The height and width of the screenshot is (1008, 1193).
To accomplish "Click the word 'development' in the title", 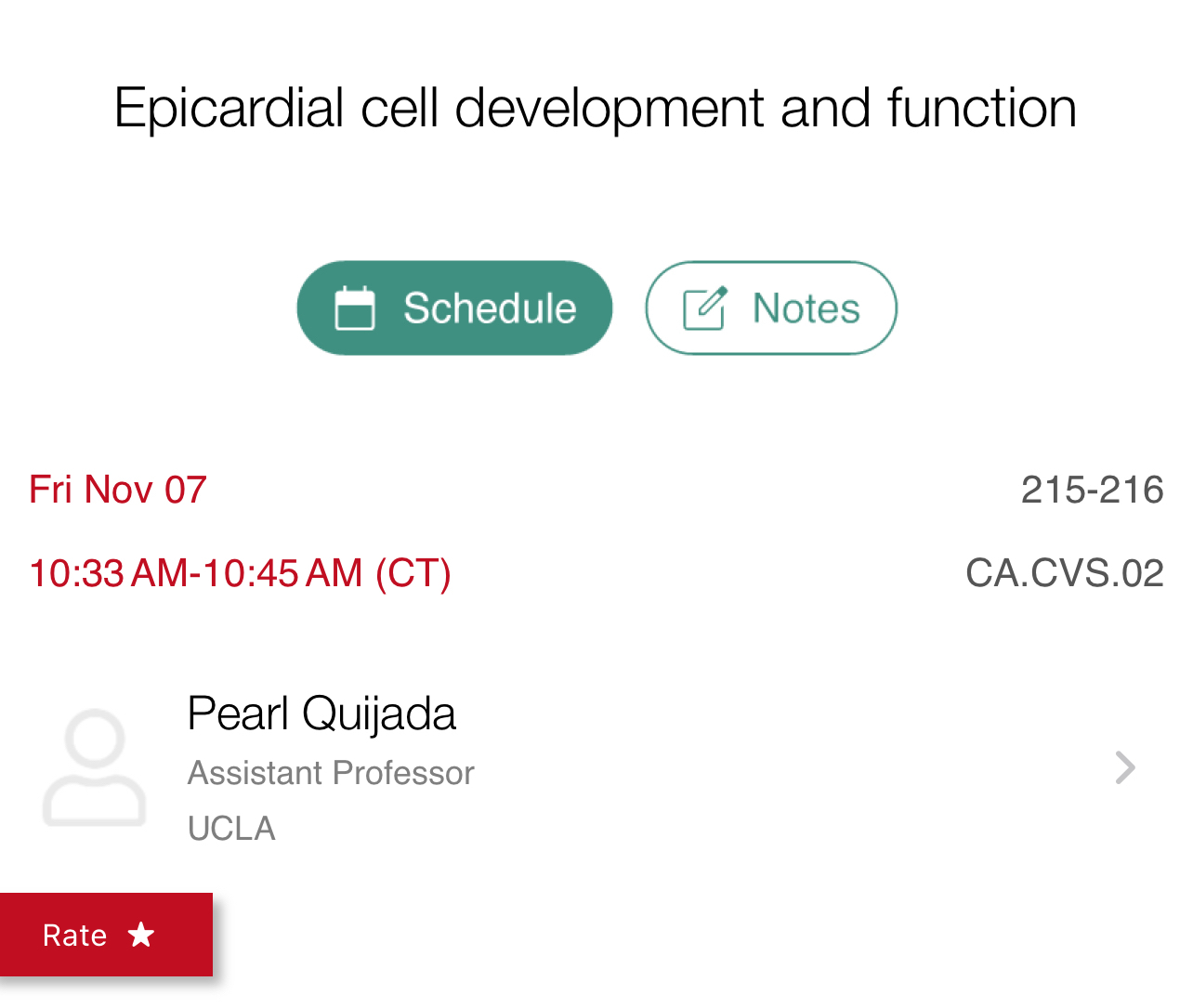I will click(610, 108).
